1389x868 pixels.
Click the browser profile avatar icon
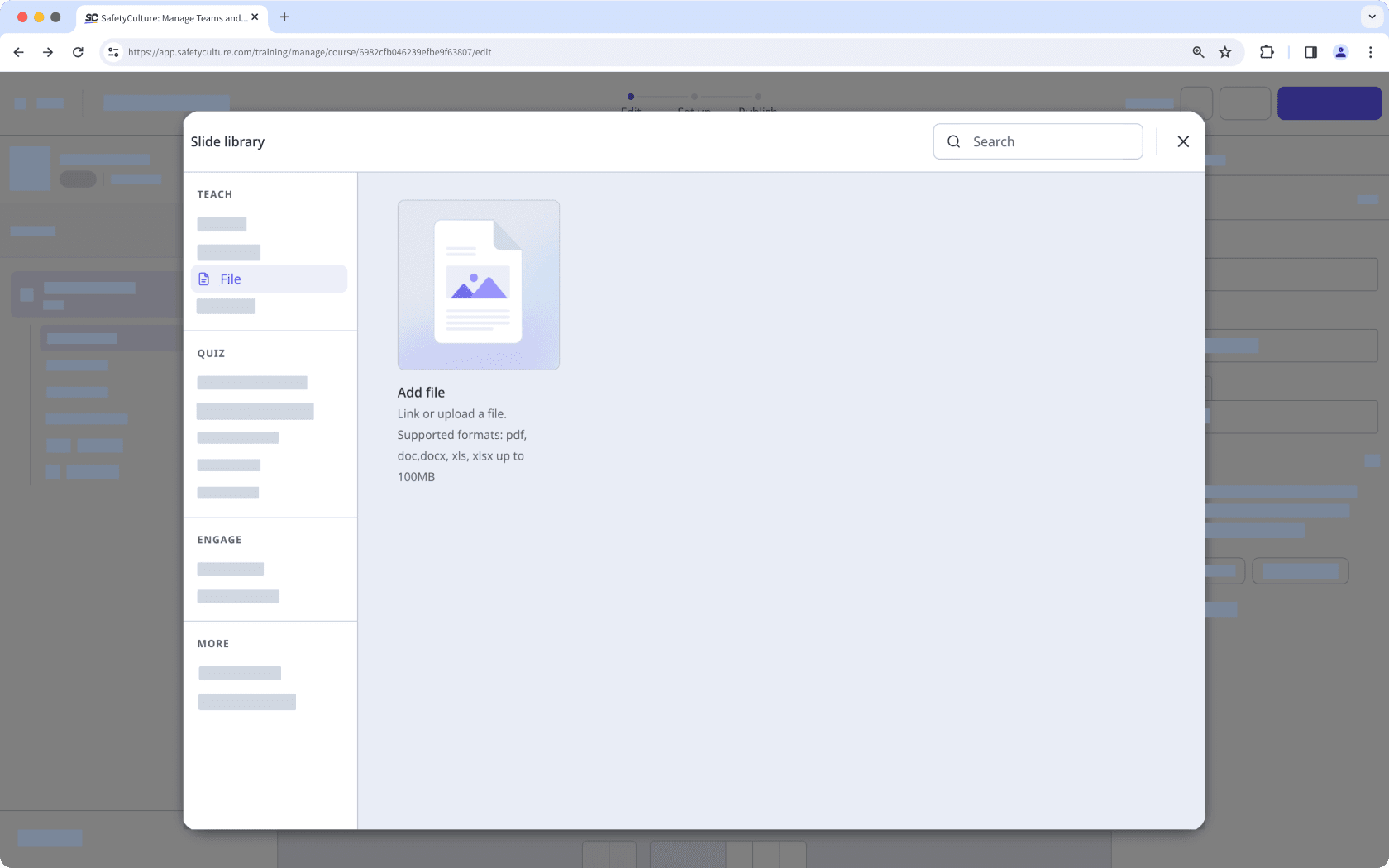pyautogui.click(x=1340, y=51)
